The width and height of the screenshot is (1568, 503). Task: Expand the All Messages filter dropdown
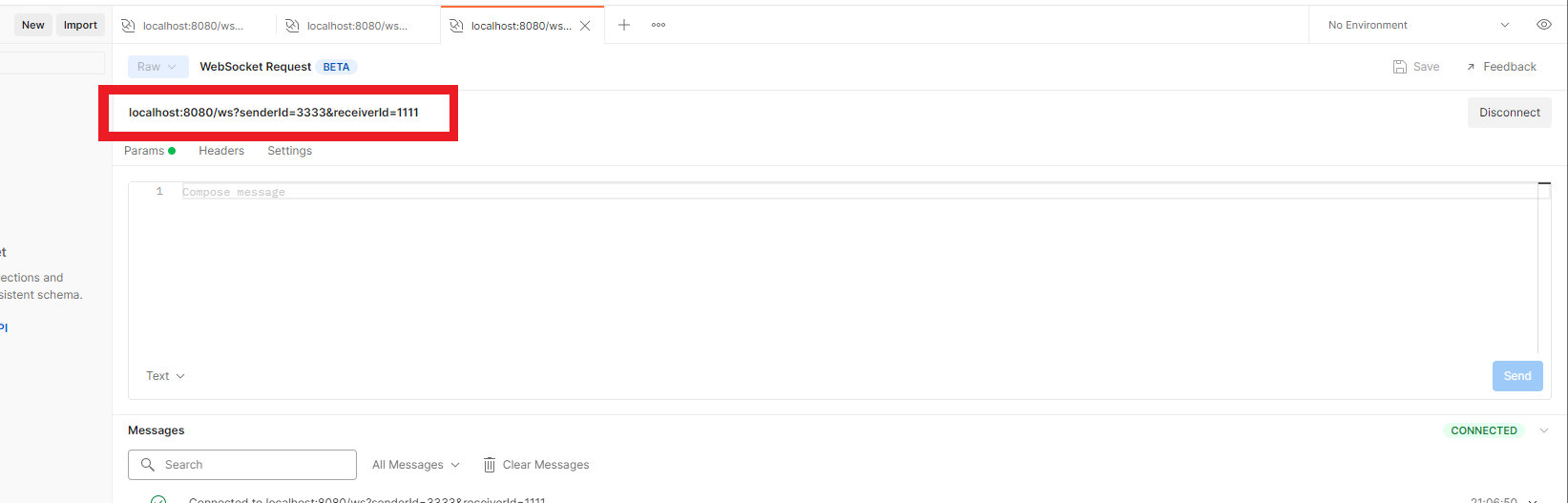pos(415,465)
